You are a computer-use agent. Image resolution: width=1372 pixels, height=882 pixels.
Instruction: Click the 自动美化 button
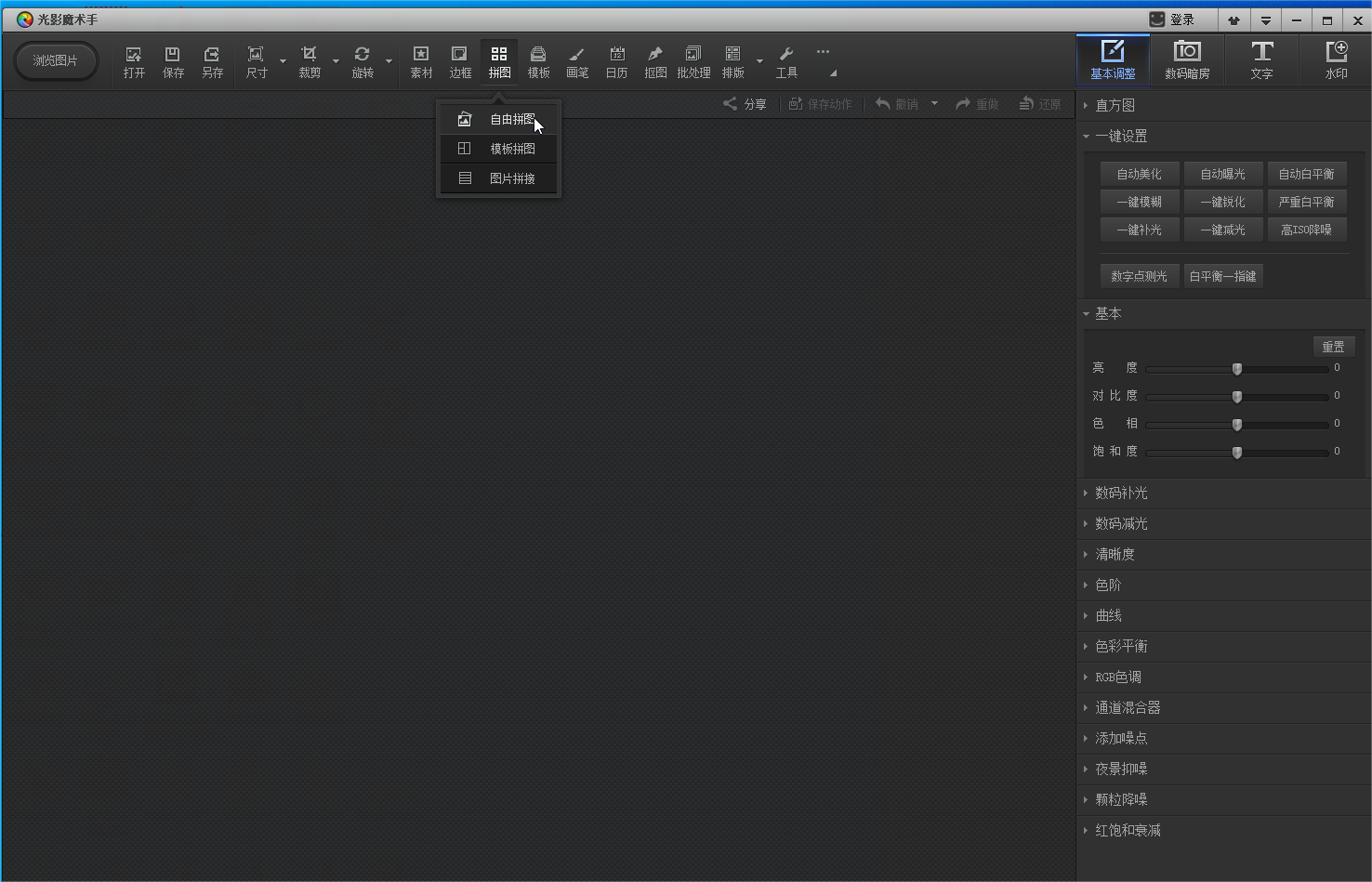[x=1139, y=174]
